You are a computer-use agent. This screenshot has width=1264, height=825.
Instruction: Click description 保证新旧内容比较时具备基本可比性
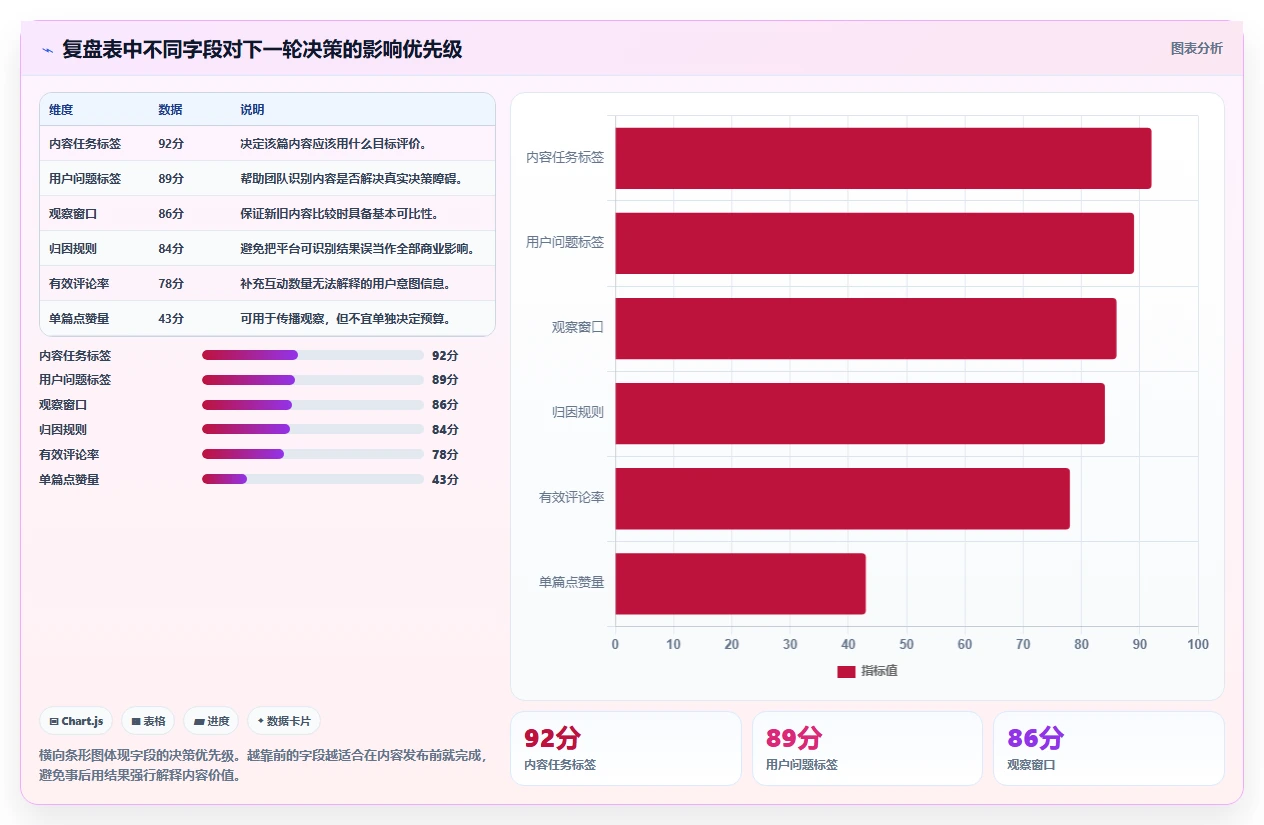point(339,214)
